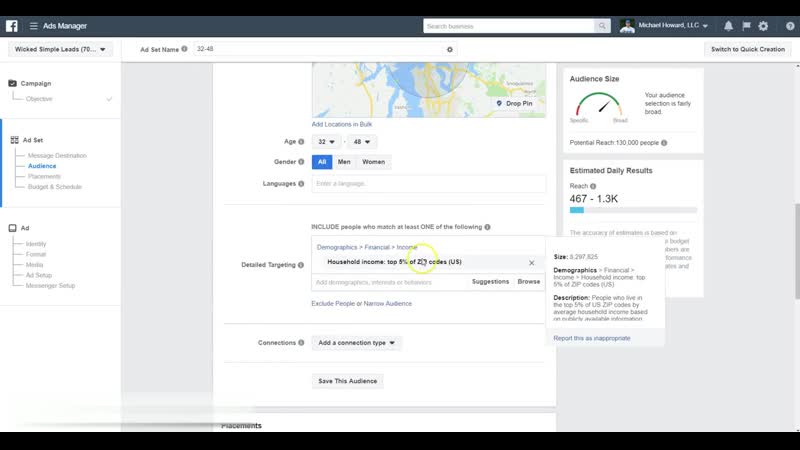
Task: Open Format under Ad in sidebar
Action: (36, 255)
